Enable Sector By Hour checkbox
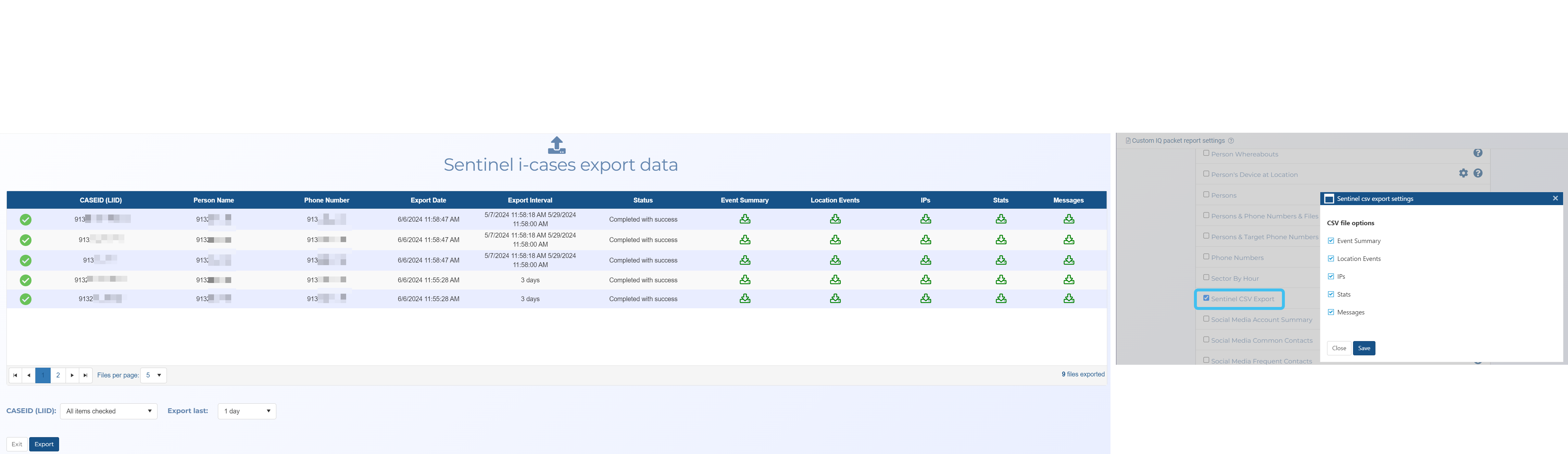This screenshot has height=454, width=1568. (1206, 277)
